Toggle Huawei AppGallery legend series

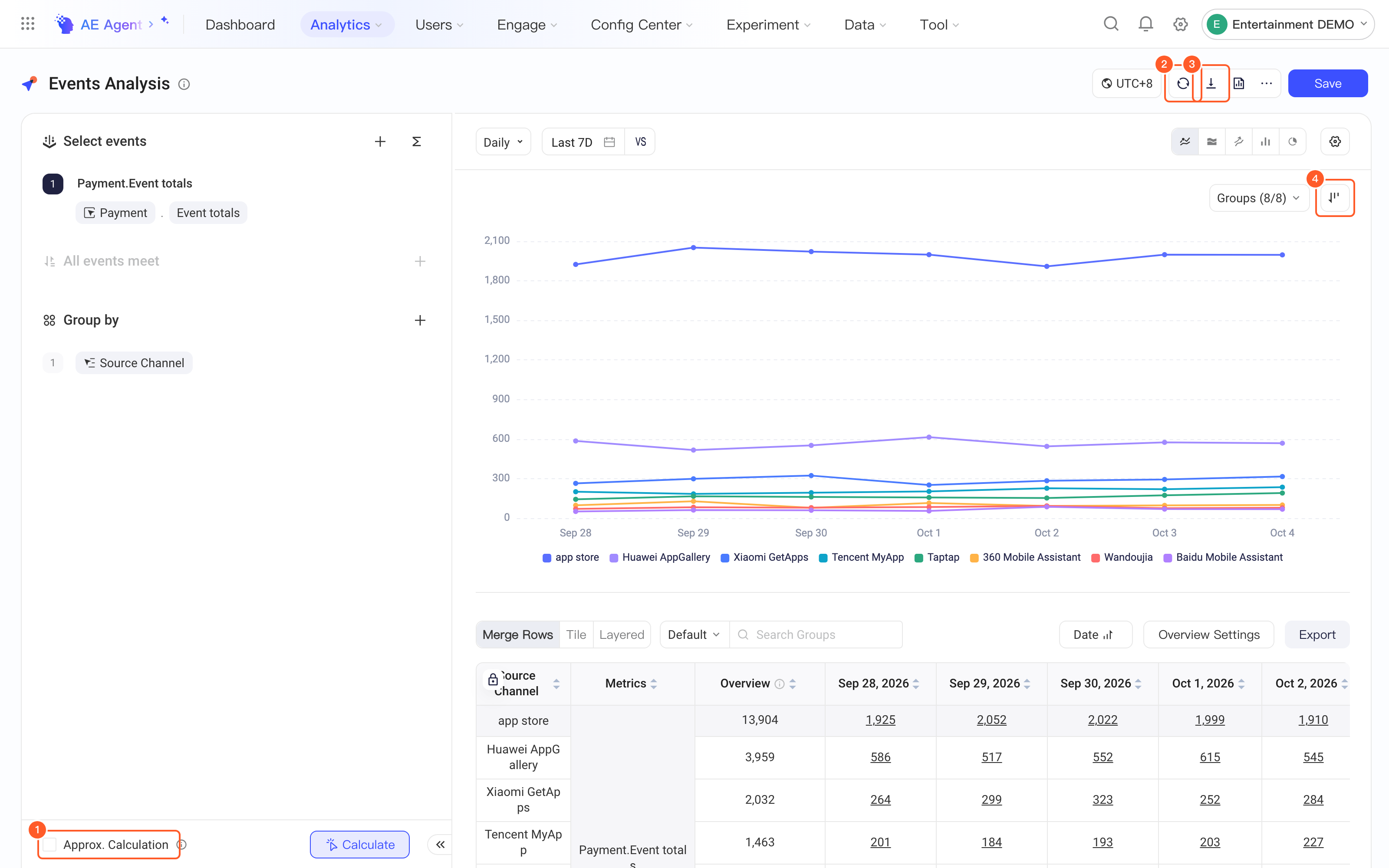659,557
